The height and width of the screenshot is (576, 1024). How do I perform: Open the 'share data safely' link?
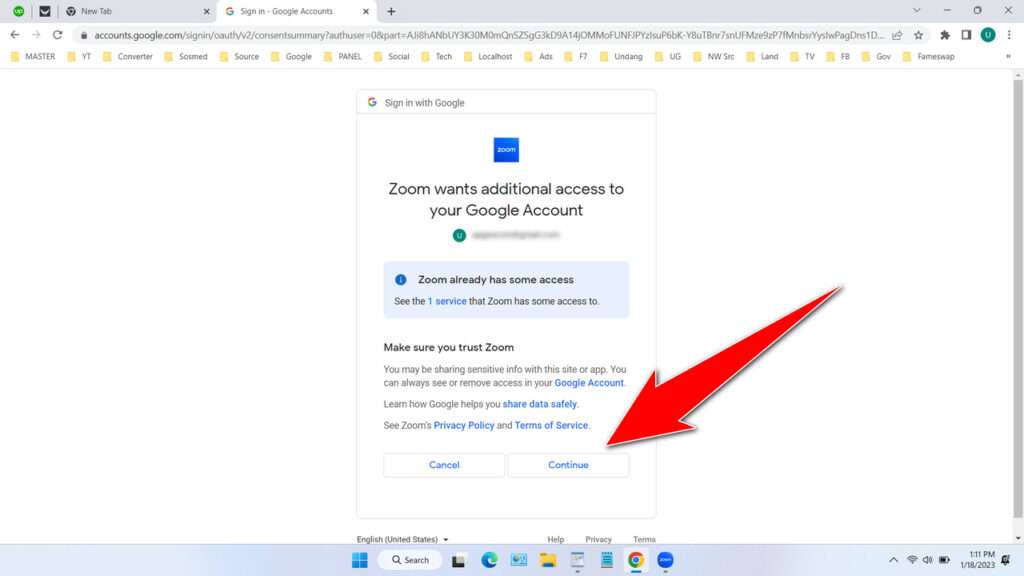click(539, 404)
